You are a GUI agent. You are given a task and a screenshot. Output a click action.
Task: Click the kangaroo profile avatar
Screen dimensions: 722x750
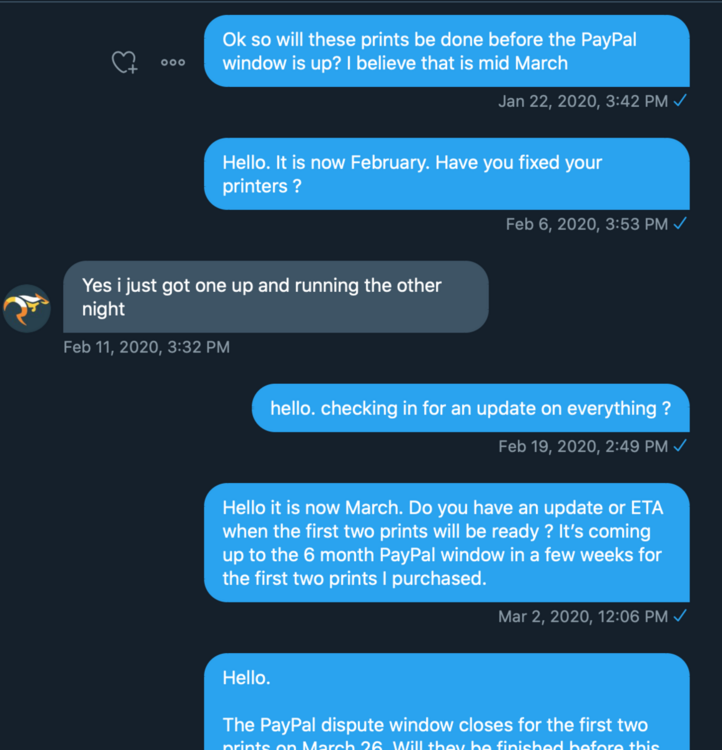pos(27,309)
